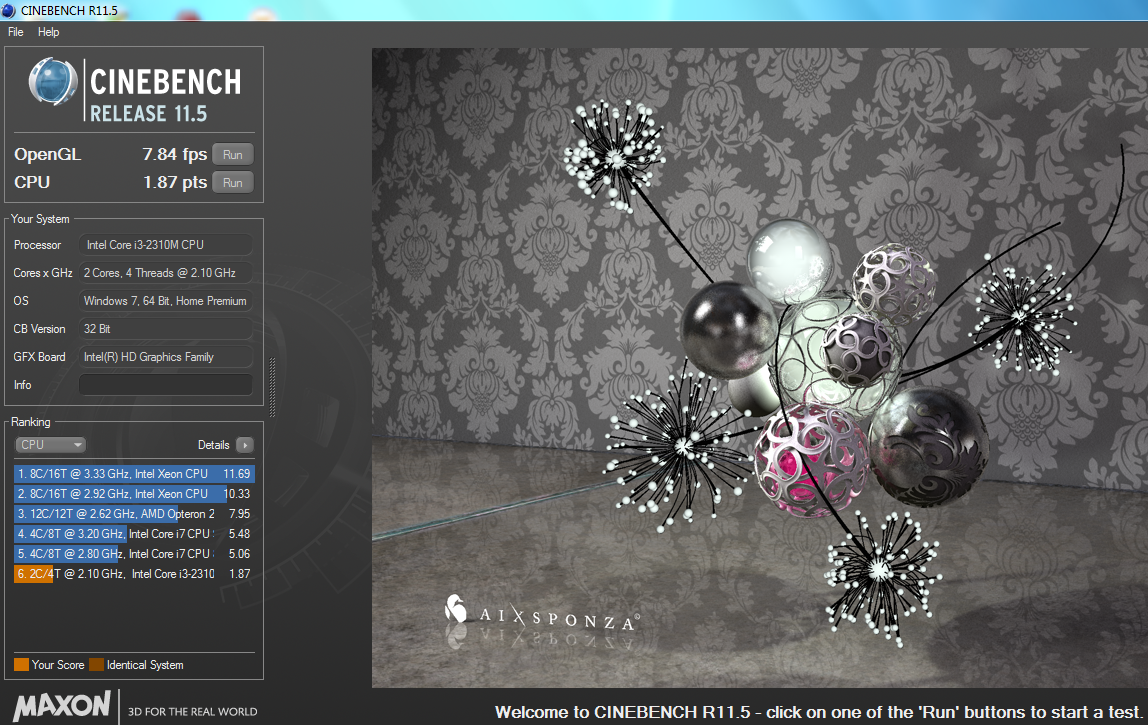
Task: Click the brown Identical System legend swatch
Action: (x=97, y=665)
